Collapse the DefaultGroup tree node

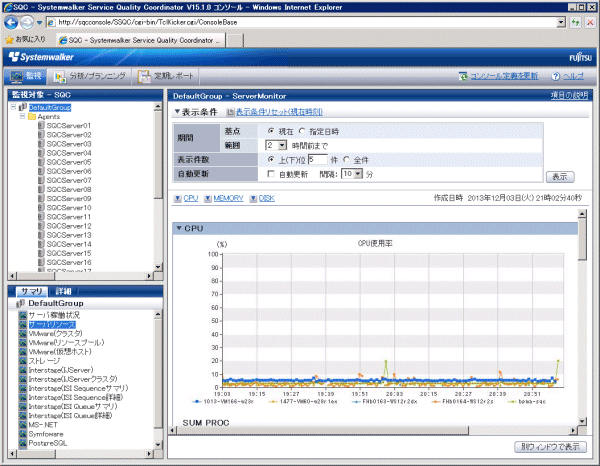(14, 107)
